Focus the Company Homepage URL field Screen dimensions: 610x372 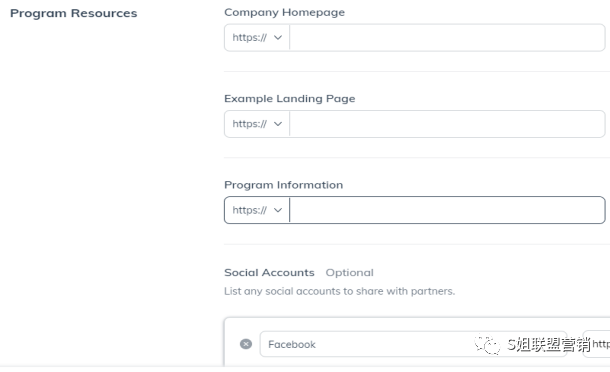click(447, 38)
